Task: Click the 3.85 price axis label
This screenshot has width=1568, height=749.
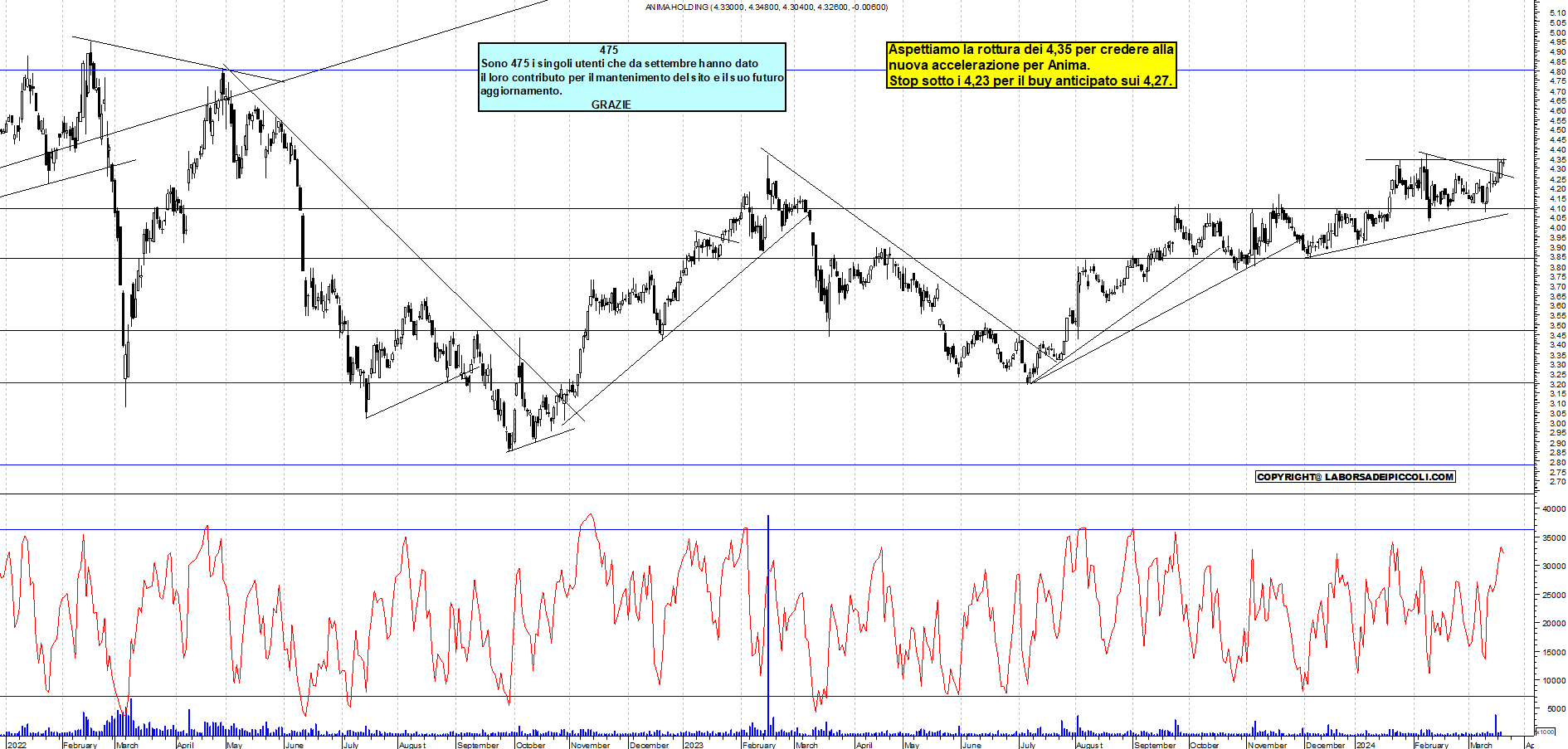Action: [1557, 258]
